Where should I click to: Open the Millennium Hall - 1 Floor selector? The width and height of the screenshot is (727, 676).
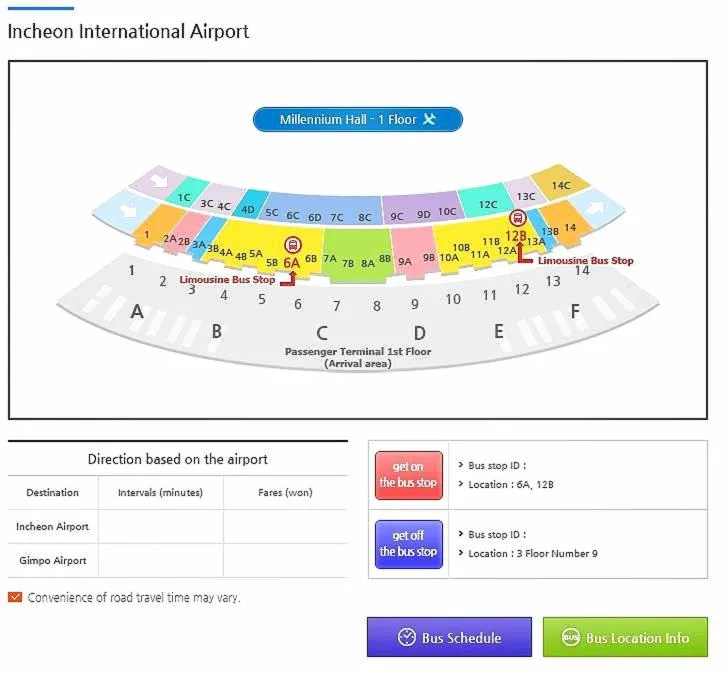tap(357, 120)
